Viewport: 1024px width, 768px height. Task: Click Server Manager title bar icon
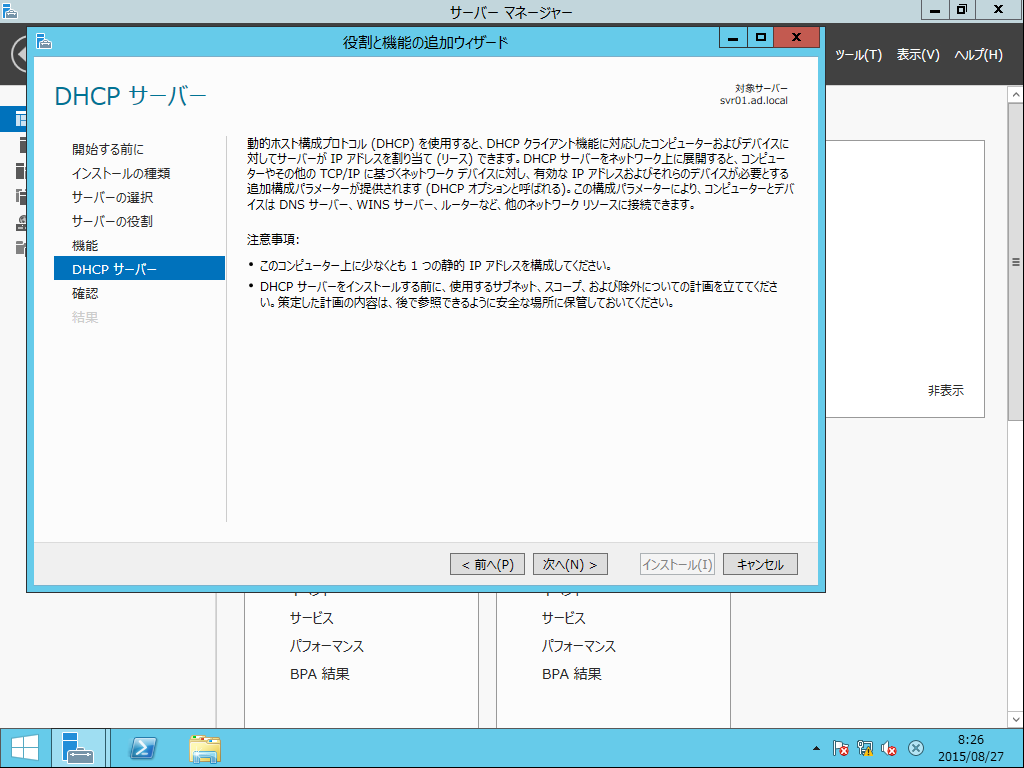[x=9, y=10]
